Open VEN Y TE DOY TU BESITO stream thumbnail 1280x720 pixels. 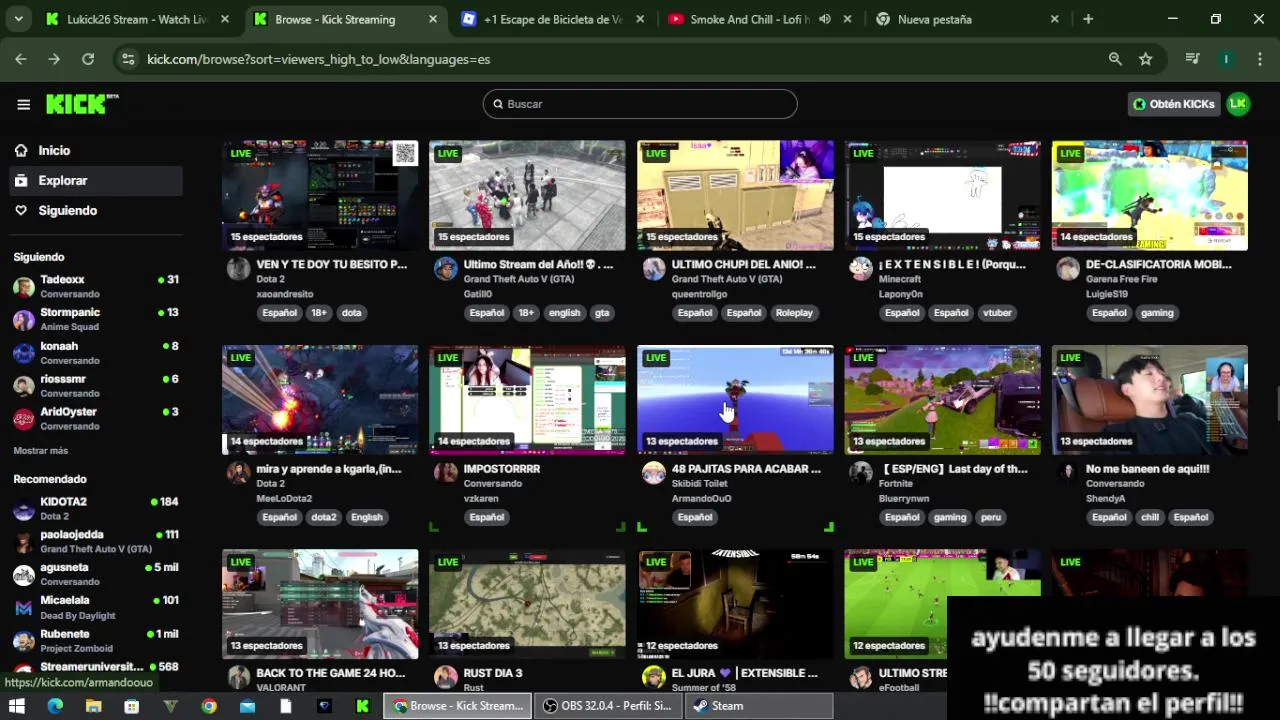coord(320,195)
